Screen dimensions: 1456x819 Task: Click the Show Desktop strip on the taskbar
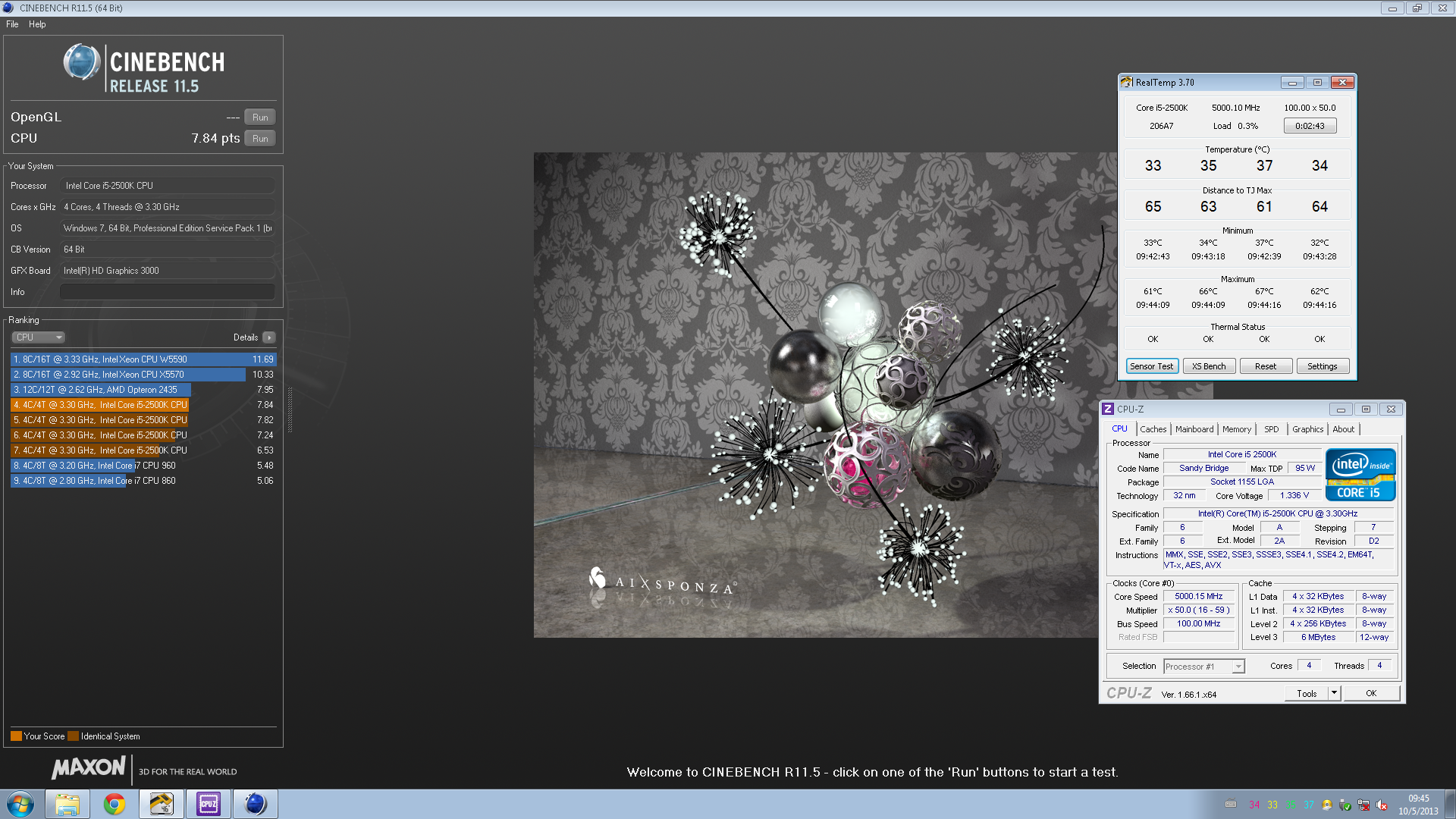[x=1450, y=804]
